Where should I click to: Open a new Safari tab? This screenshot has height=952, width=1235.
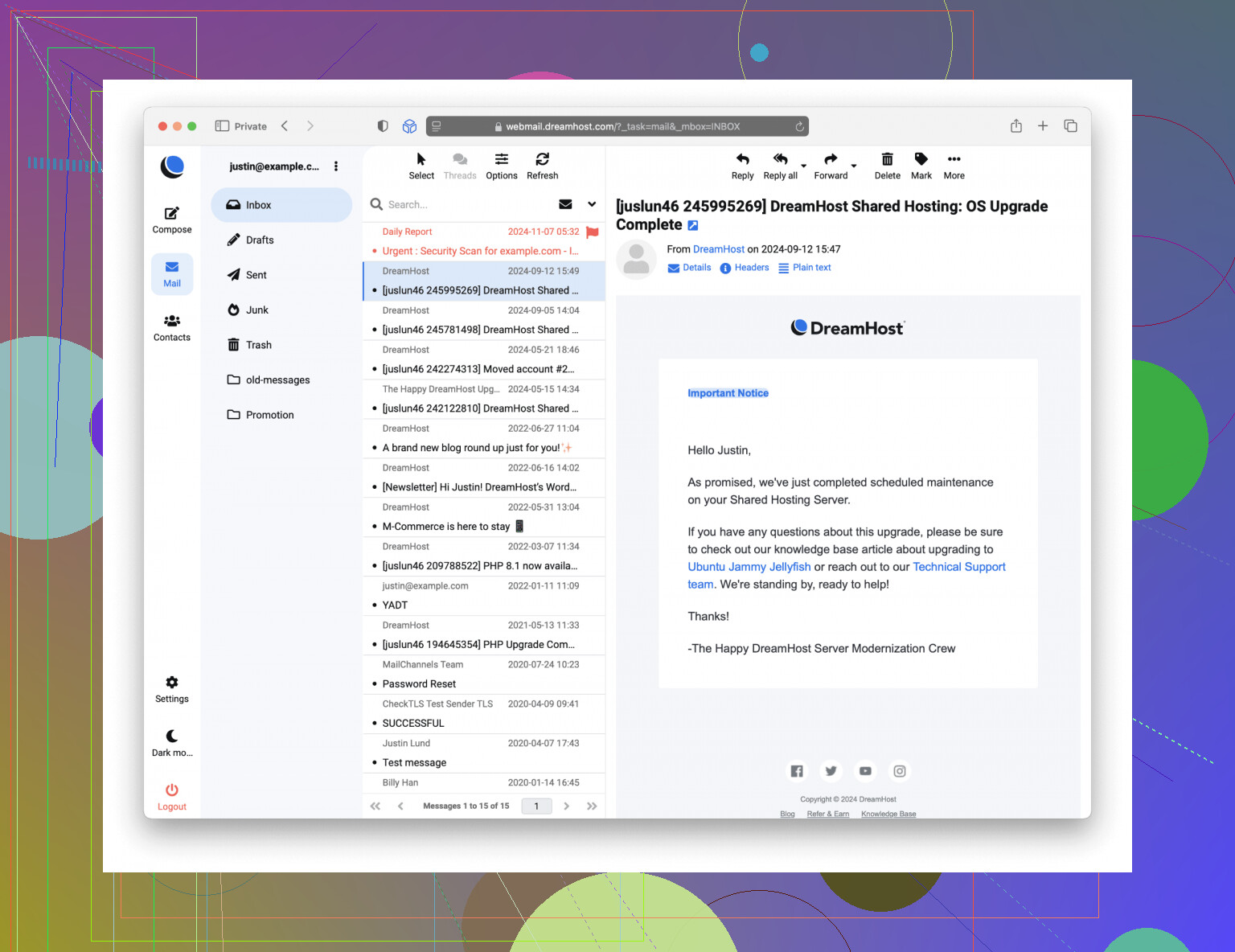tap(1043, 126)
